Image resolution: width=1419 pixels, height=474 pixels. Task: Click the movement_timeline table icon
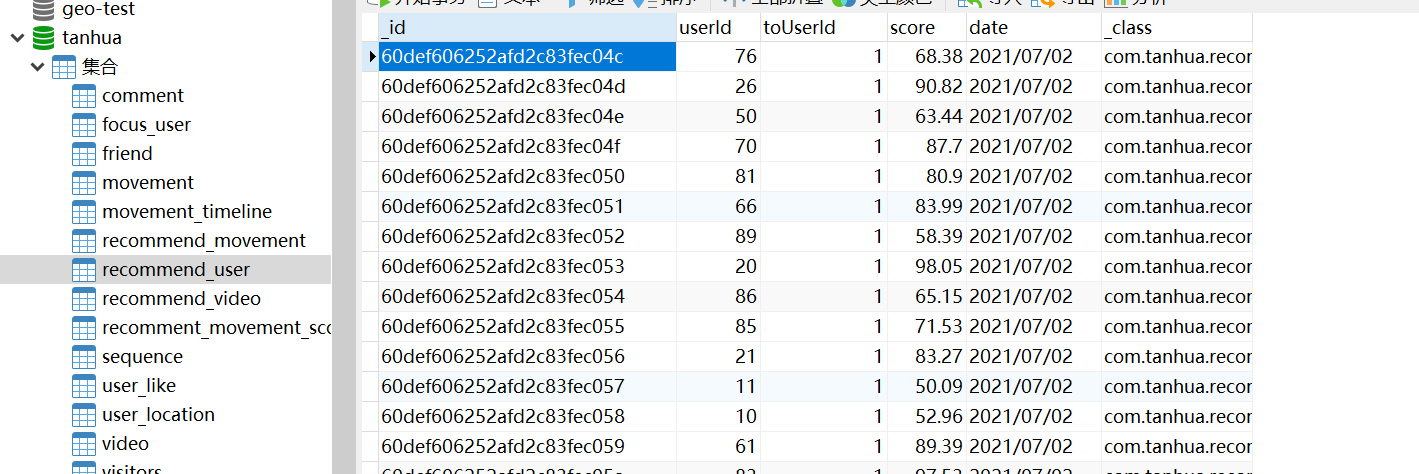point(84,212)
